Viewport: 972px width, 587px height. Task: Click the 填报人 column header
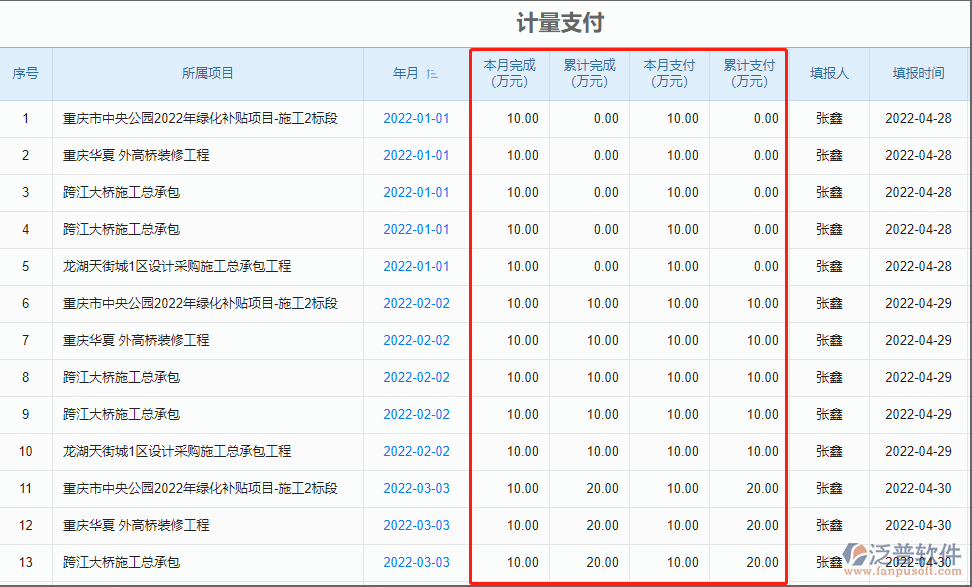(x=830, y=72)
